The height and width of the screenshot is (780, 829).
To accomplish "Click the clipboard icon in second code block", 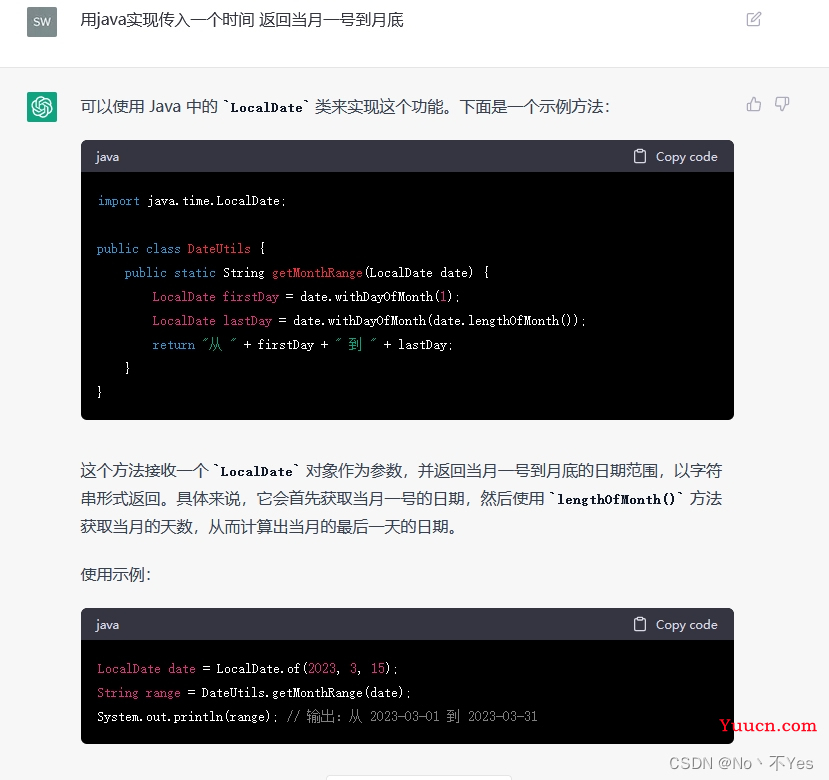I will (x=640, y=625).
